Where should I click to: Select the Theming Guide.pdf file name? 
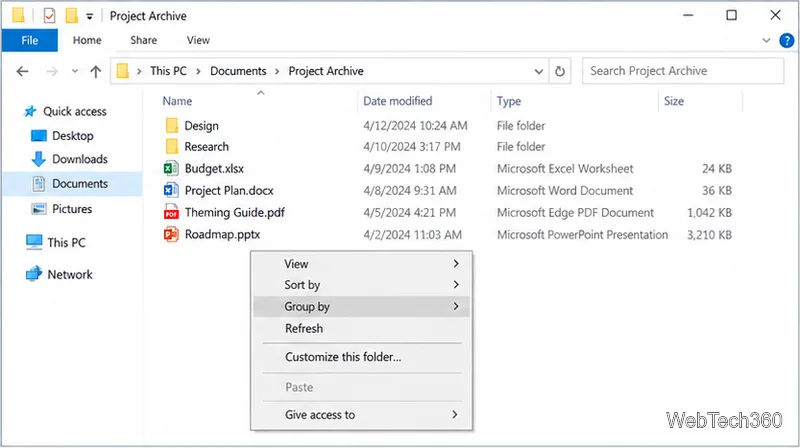coord(235,212)
